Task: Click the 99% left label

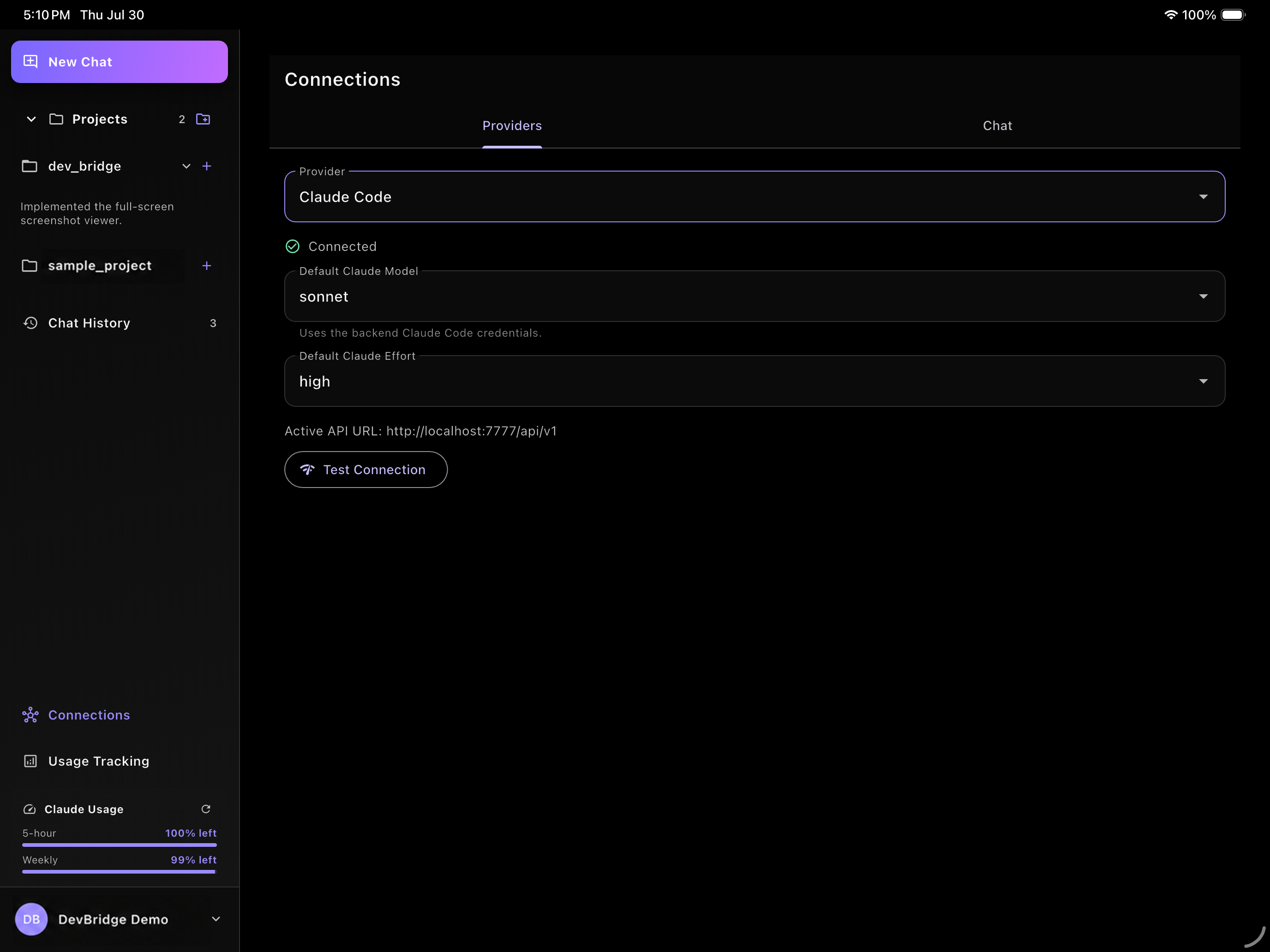Action: pos(193,860)
